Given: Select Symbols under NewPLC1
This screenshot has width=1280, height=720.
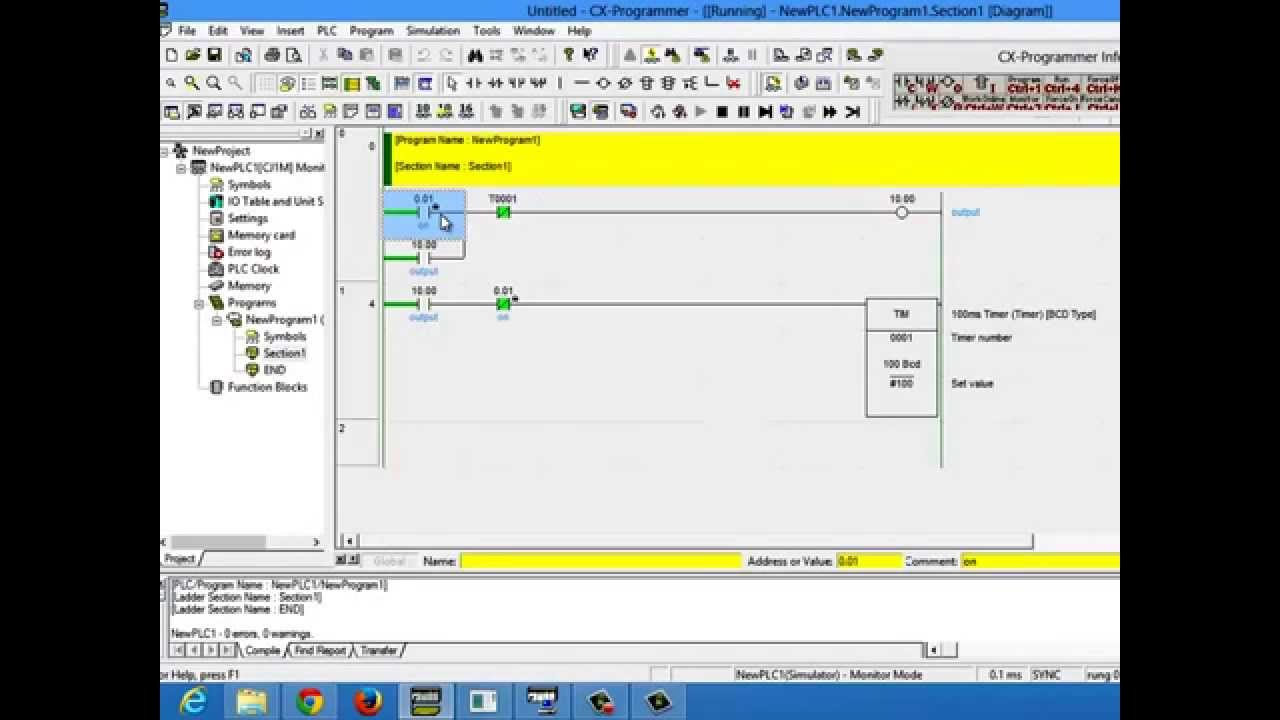Looking at the screenshot, I should (x=249, y=185).
